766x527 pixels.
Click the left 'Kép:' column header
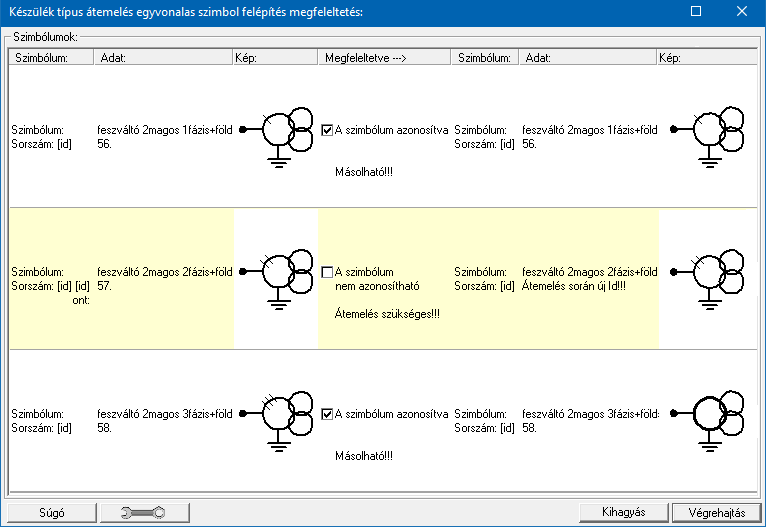(x=275, y=58)
